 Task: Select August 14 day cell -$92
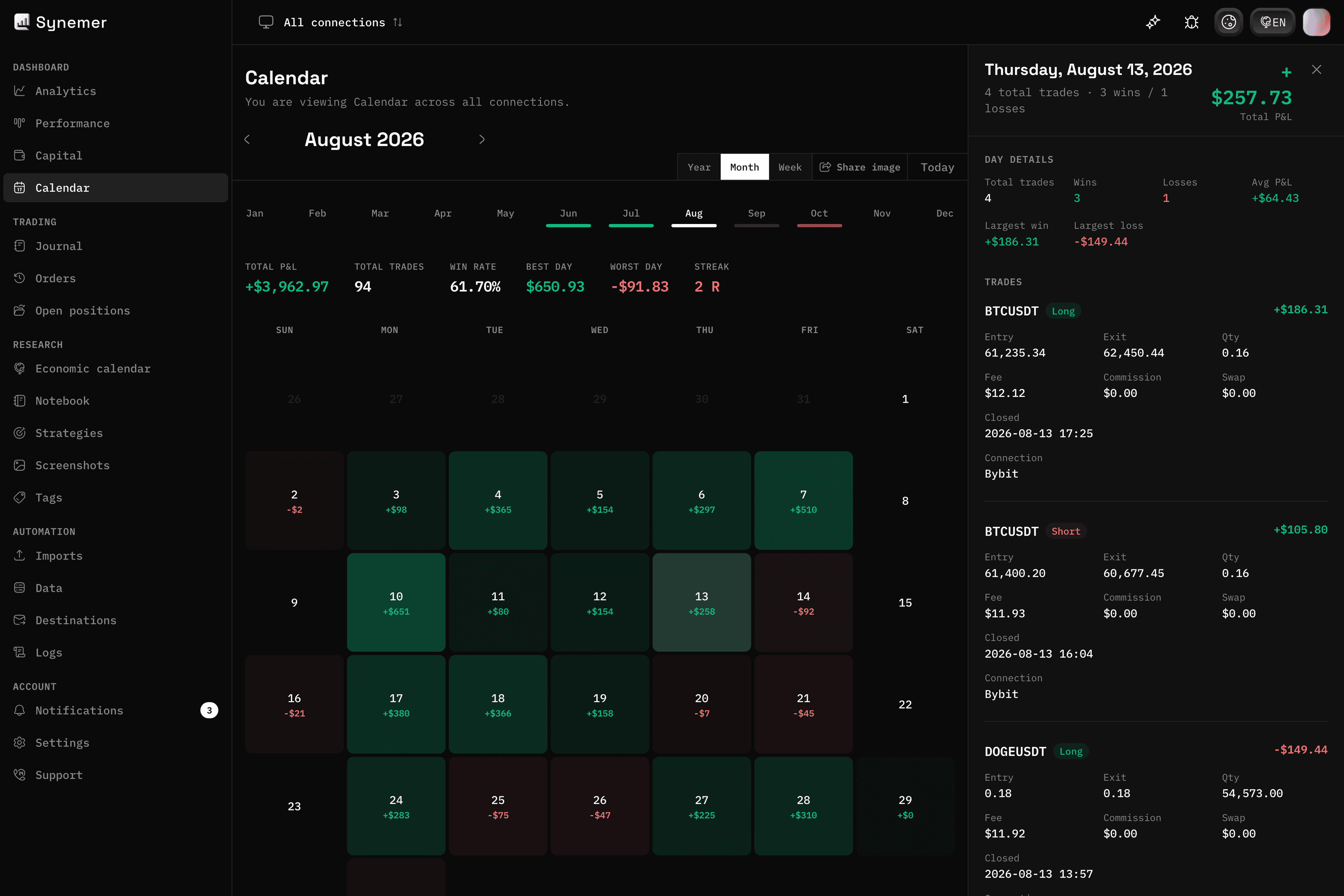[804, 602]
